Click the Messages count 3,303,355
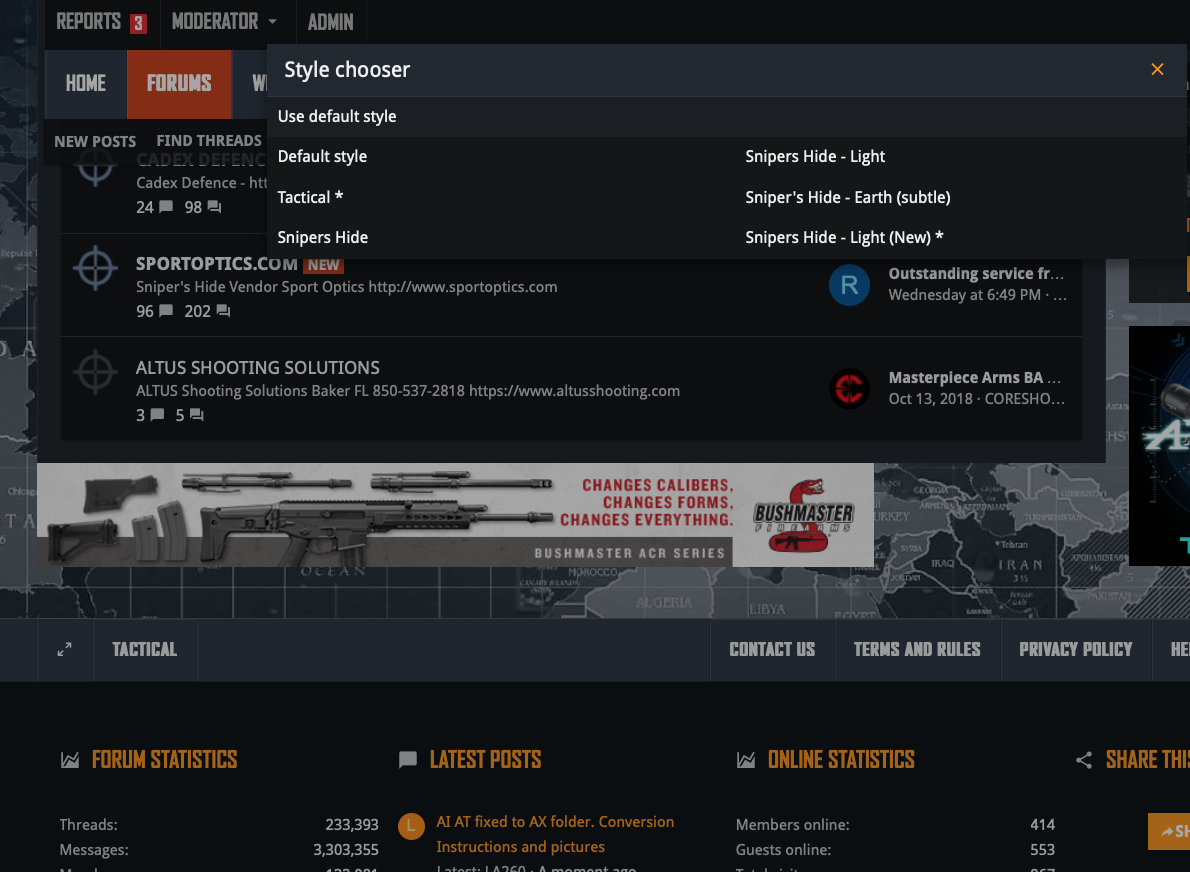 346,849
